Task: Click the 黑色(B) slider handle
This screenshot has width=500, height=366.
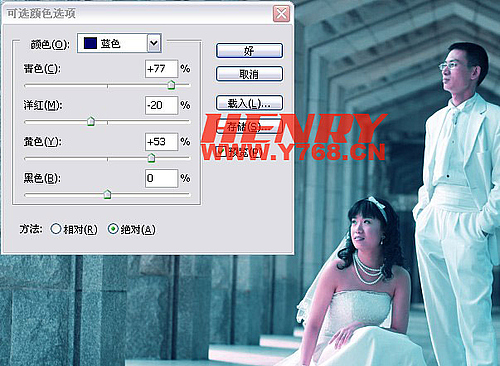Action: tap(107, 194)
